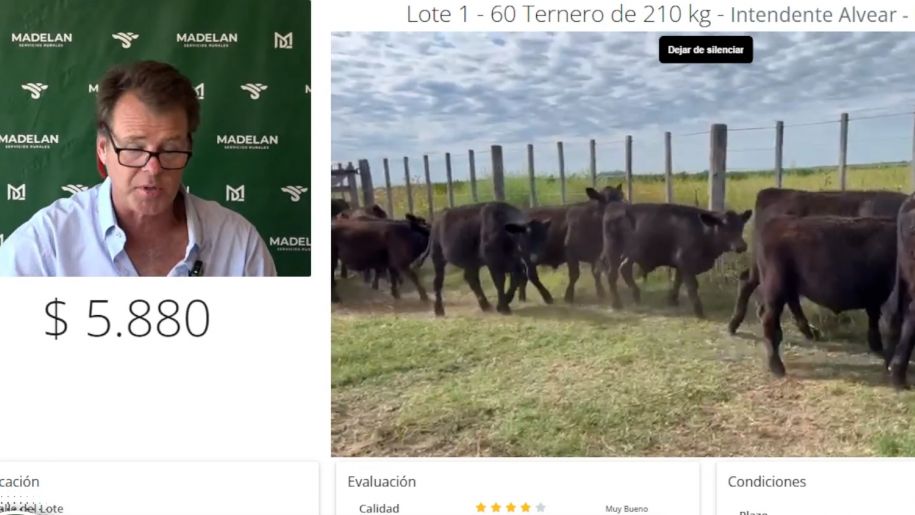Click the fifth grey quality star
The width and height of the screenshot is (915, 515).
(540, 507)
